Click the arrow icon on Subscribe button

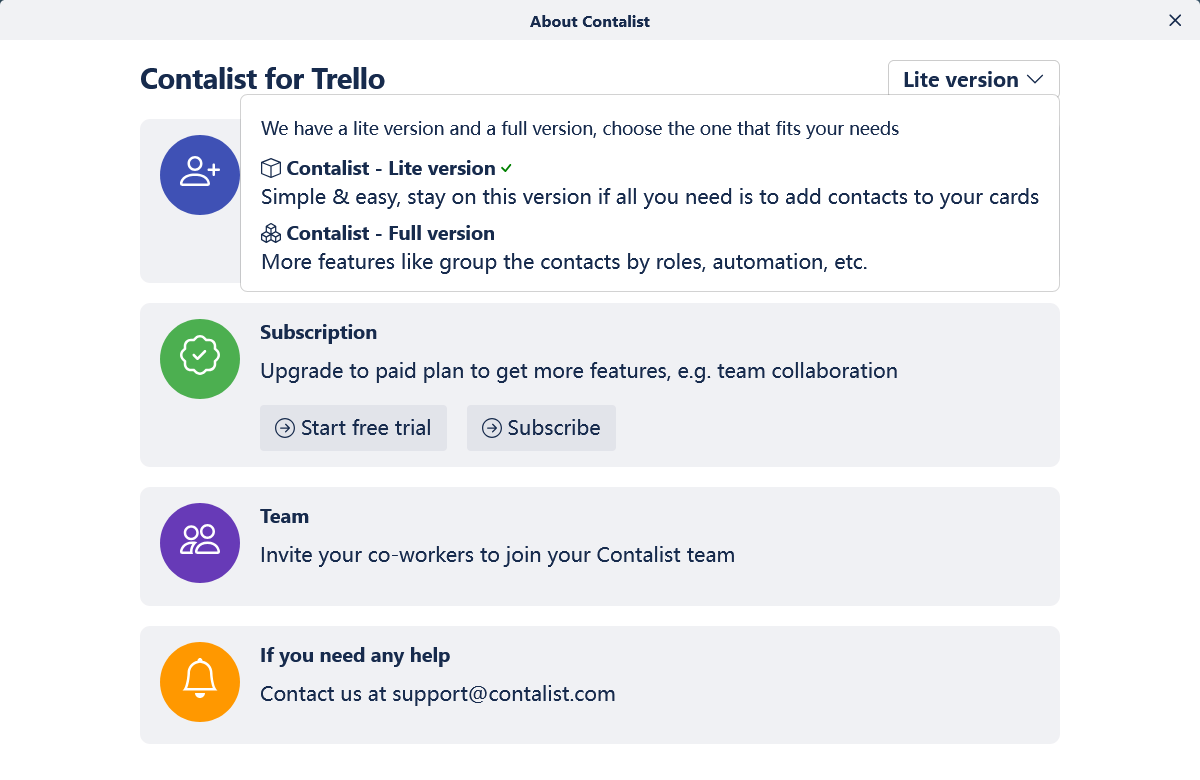tap(491, 428)
